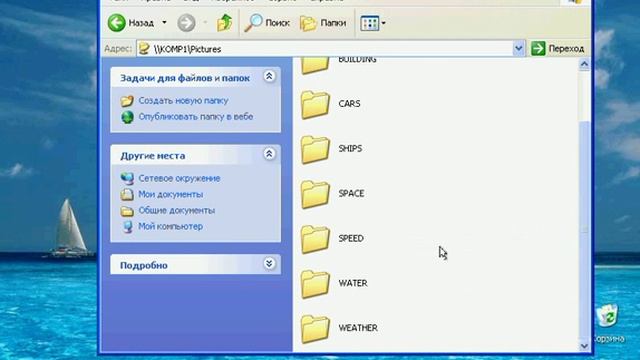The width and height of the screenshot is (640, 360).
Task: Open Мои документы link
Action: click(x=171, y=194)
